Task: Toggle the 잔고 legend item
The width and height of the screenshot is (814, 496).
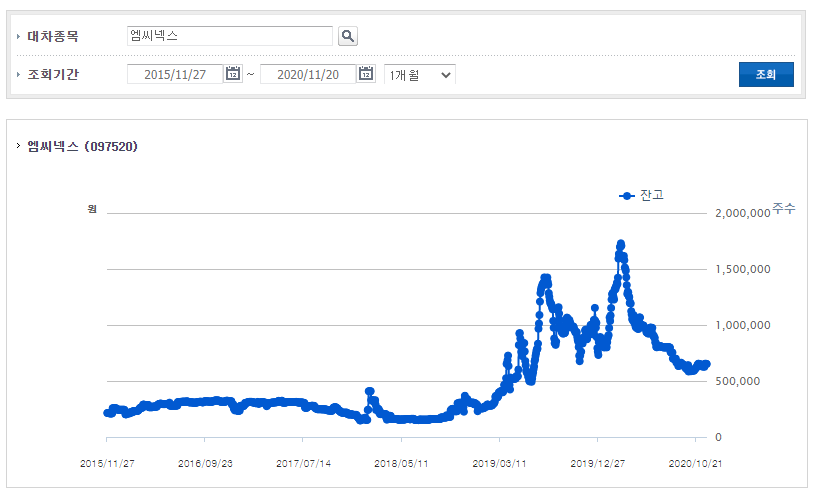Action: coord(641,195)
